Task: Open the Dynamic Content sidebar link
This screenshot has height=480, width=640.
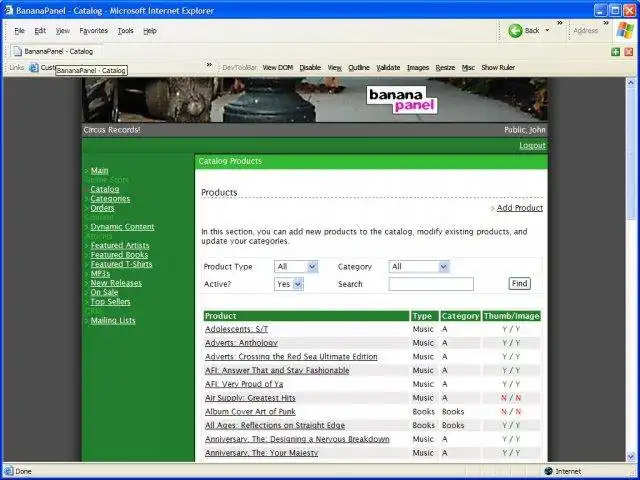Action: (x=122, y=227)
